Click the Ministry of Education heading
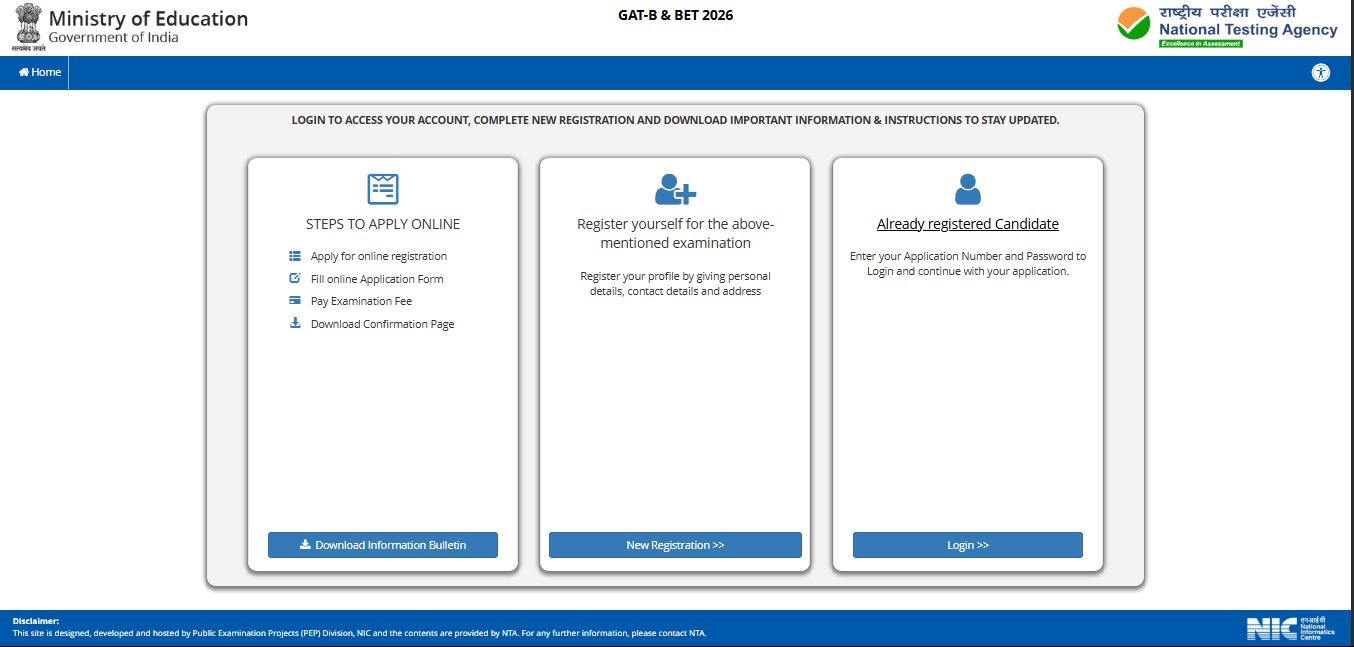The height and width of the screenshot is (647, 1354). pos(148,19)
